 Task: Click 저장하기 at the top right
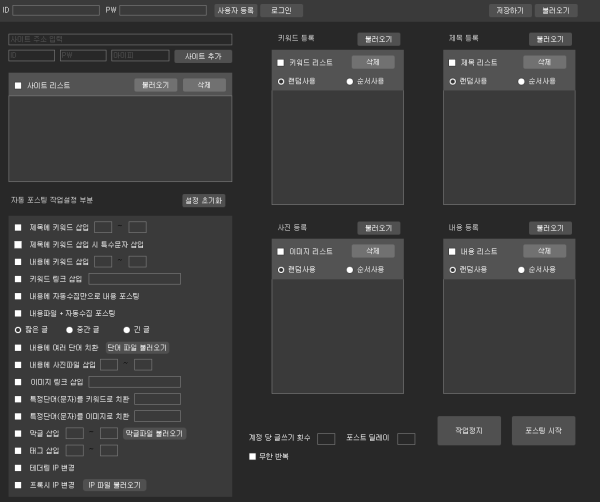coord(510,10)
